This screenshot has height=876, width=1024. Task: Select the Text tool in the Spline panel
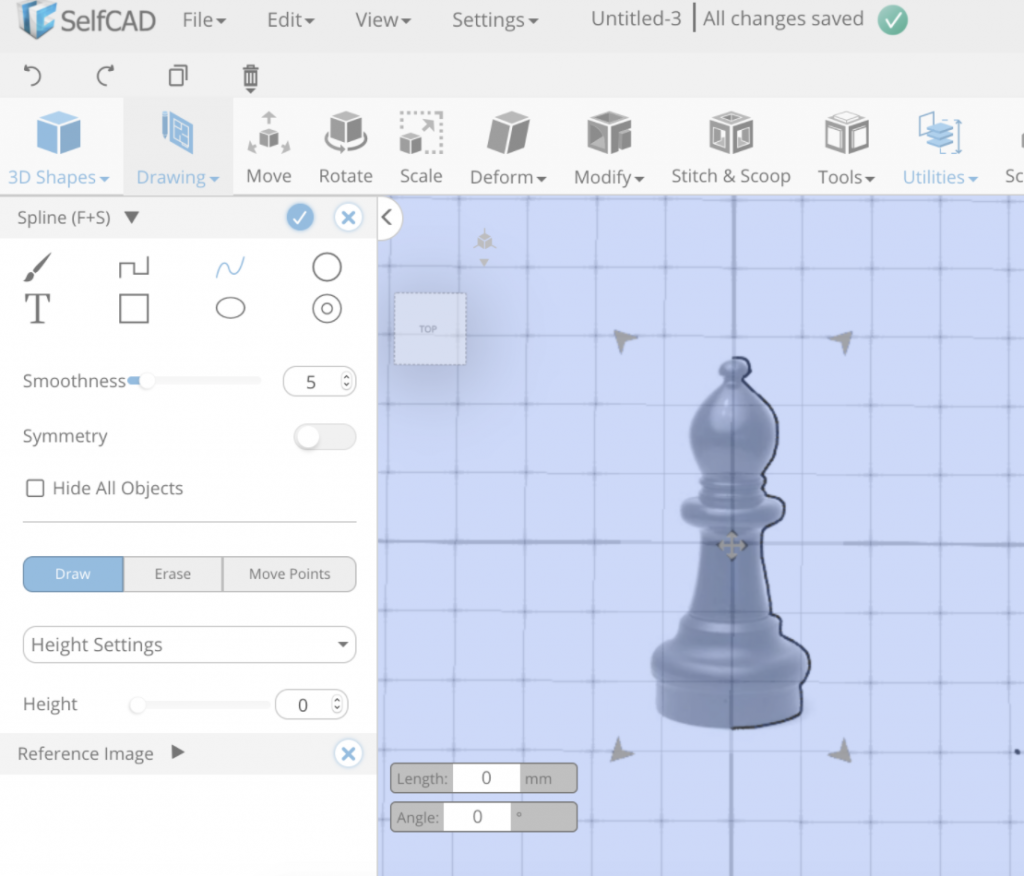(x=38, y=310)
